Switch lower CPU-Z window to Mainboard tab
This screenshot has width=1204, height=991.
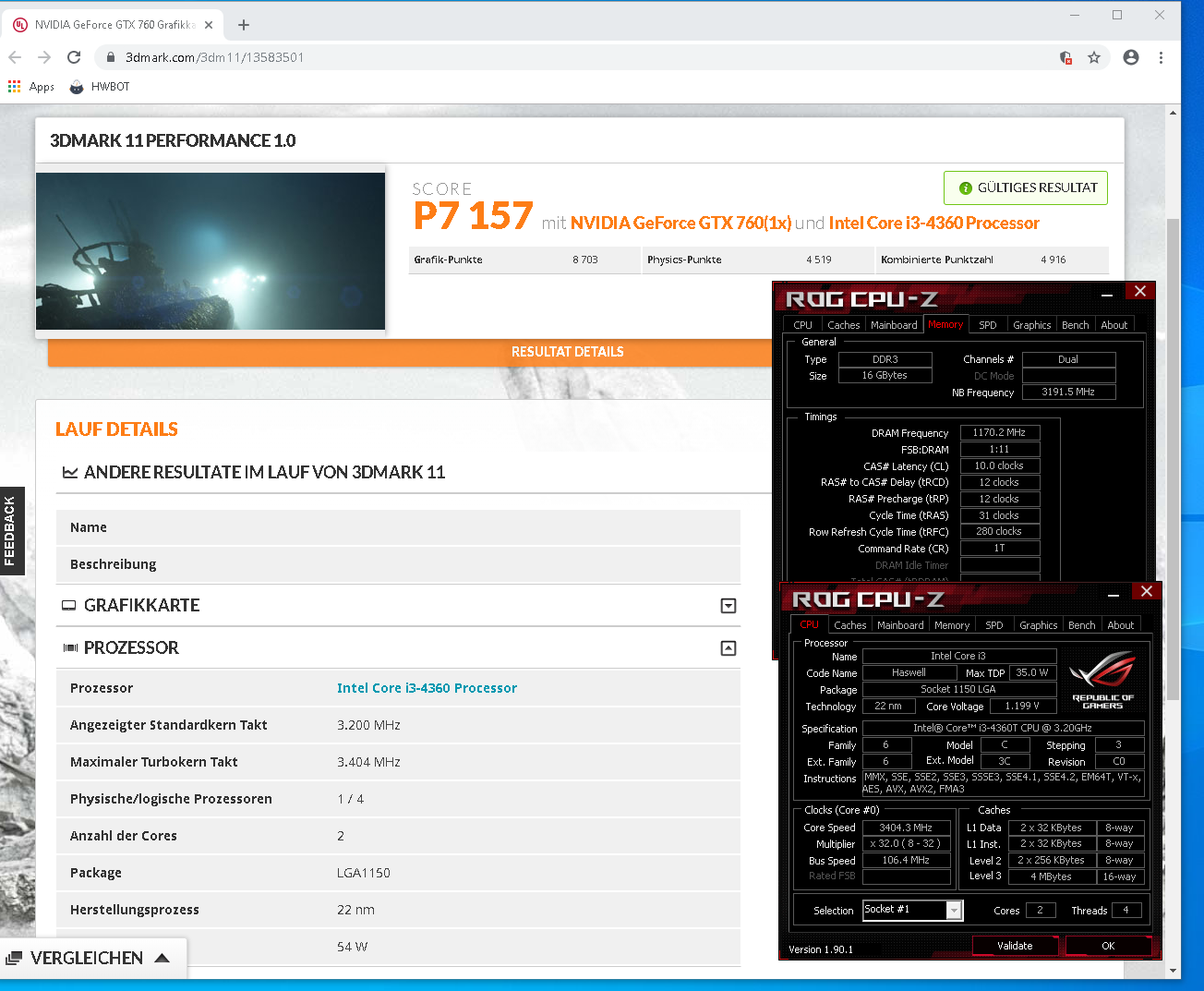tap(900, 625)
